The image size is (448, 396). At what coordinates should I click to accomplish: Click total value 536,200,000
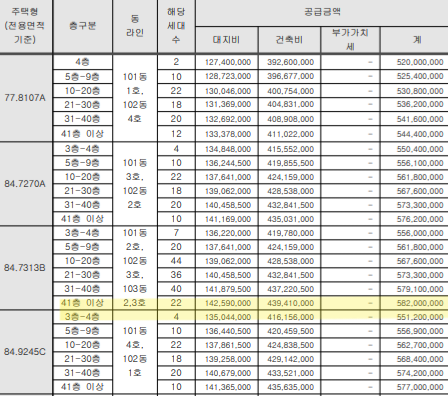tap(420, 104)
